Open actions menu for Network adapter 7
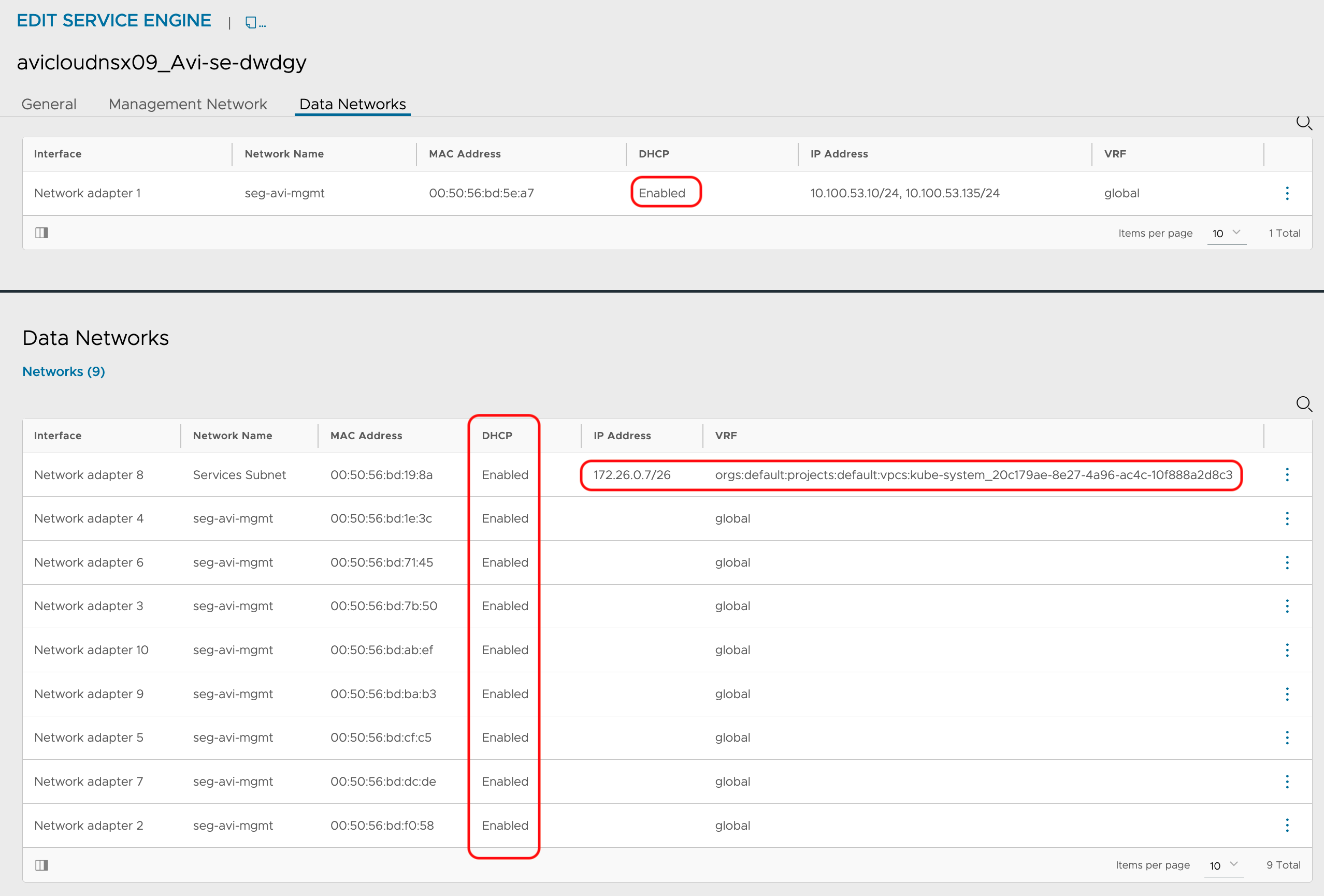This screenshot has width=1324, height=896. point(1287,782)
